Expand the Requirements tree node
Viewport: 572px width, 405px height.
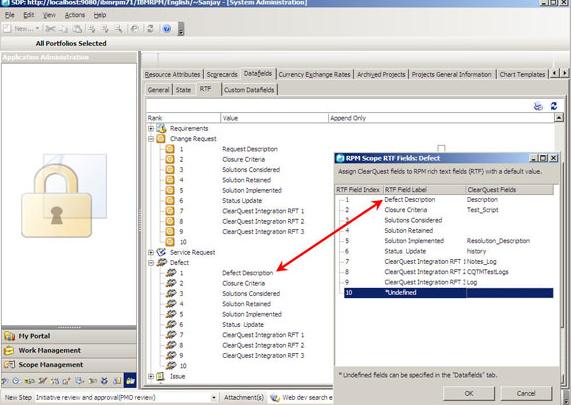click(151, 128)
